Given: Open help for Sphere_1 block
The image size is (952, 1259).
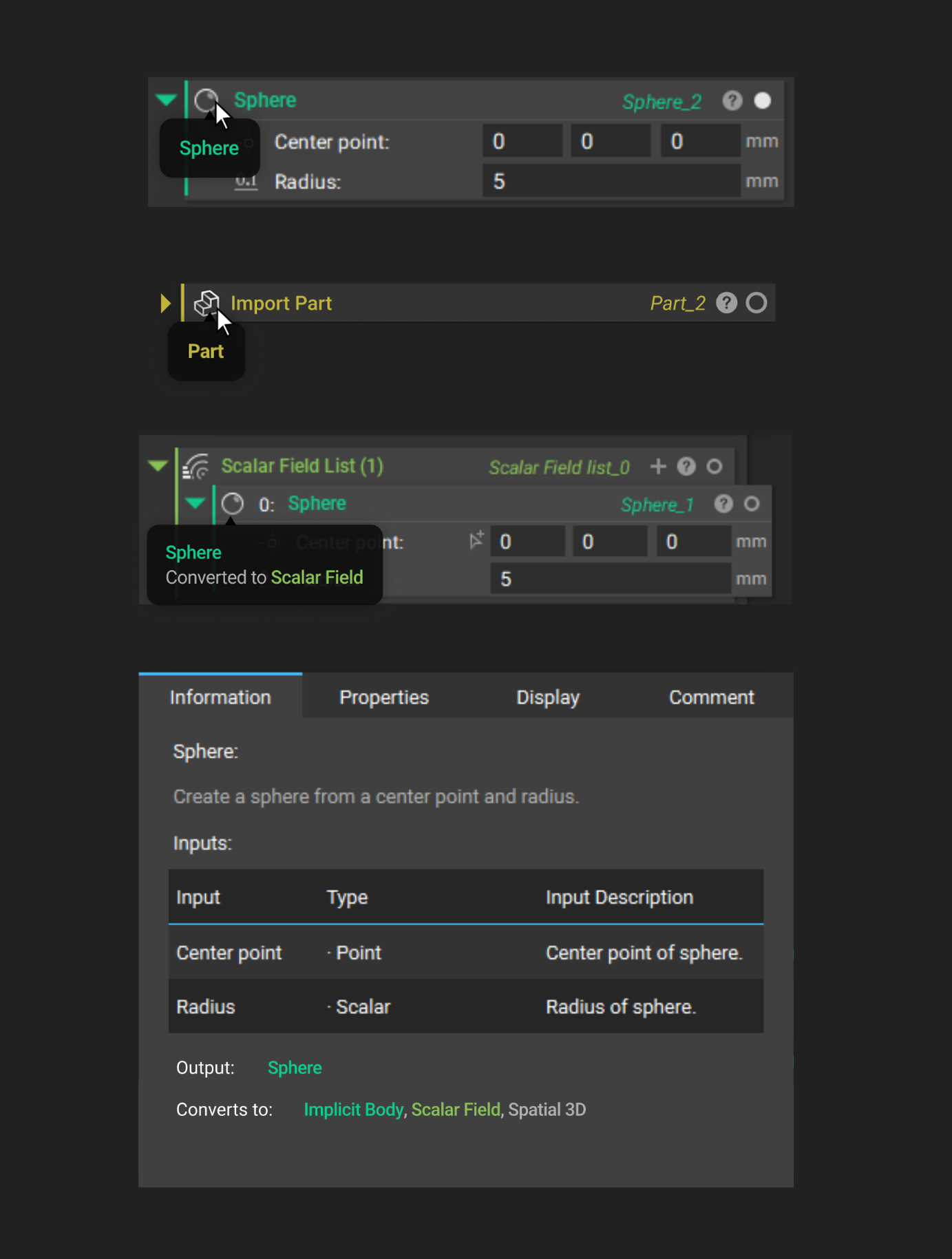Looking at the screenshot, I should click(723, 504).
